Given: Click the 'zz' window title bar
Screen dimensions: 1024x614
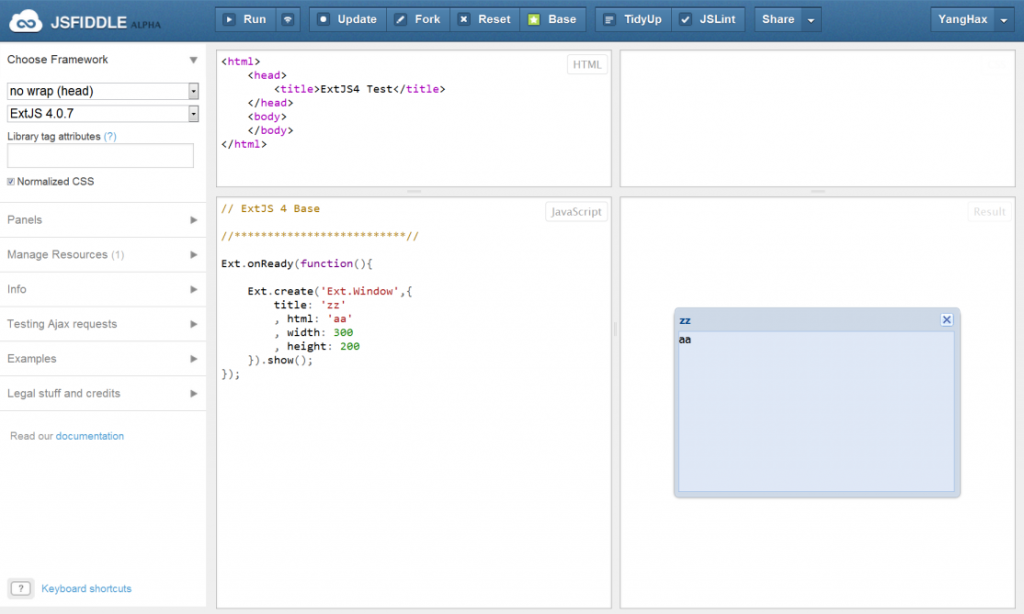Looking at the screenshot, I should pyautogui.click(x=816, y=320).
